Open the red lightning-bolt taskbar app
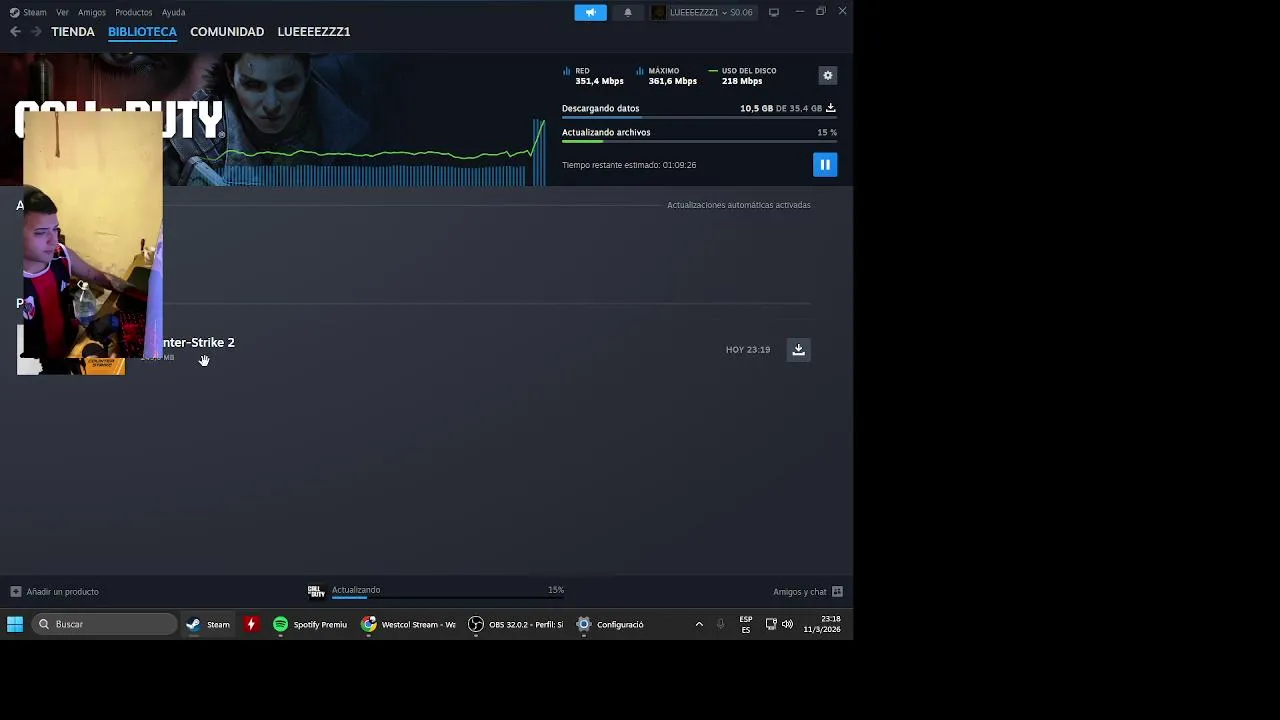Screen dimensions: 1280x720 tap(251, 624)
